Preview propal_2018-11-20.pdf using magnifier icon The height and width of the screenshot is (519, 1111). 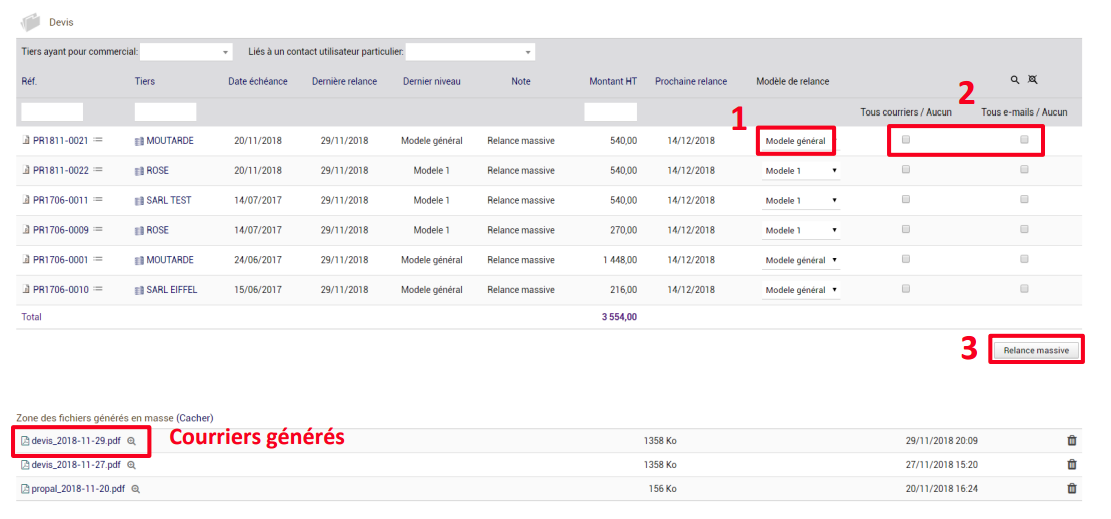coord(135,489)
